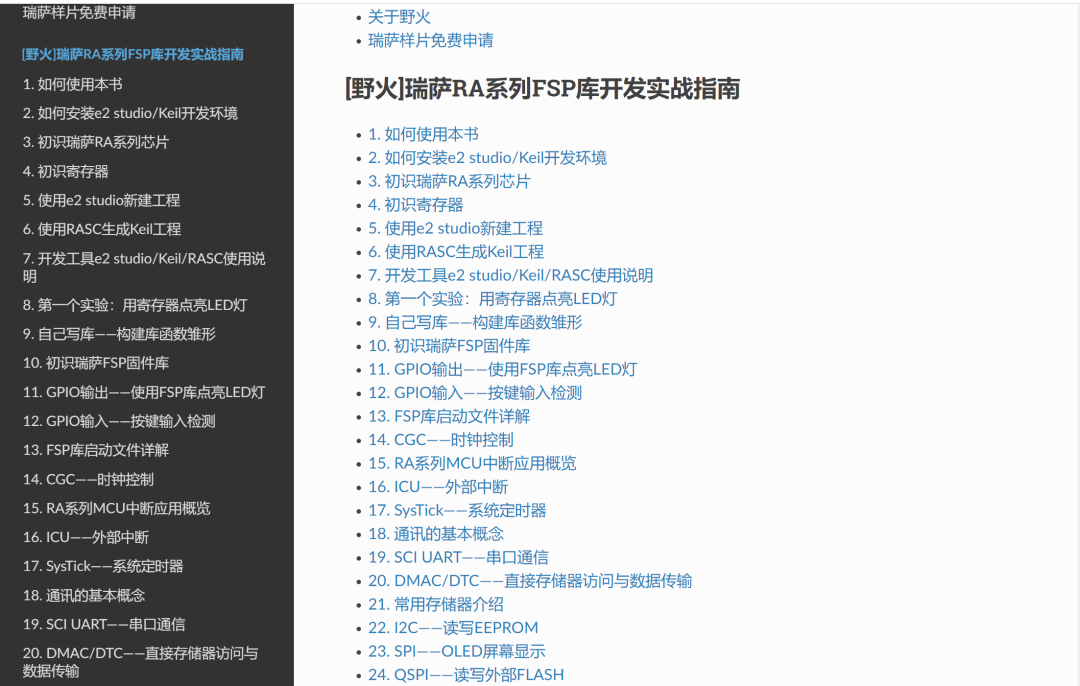The height and width of the screenshot is (686, 1080).
Task: Open sidebar chapter 13. FSP库启动文件详解
Action: pyautogui.click(x=96, y=450)
